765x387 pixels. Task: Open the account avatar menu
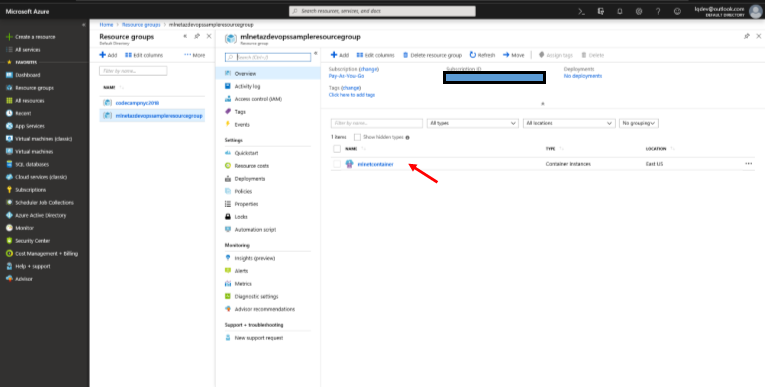(755, 11)
